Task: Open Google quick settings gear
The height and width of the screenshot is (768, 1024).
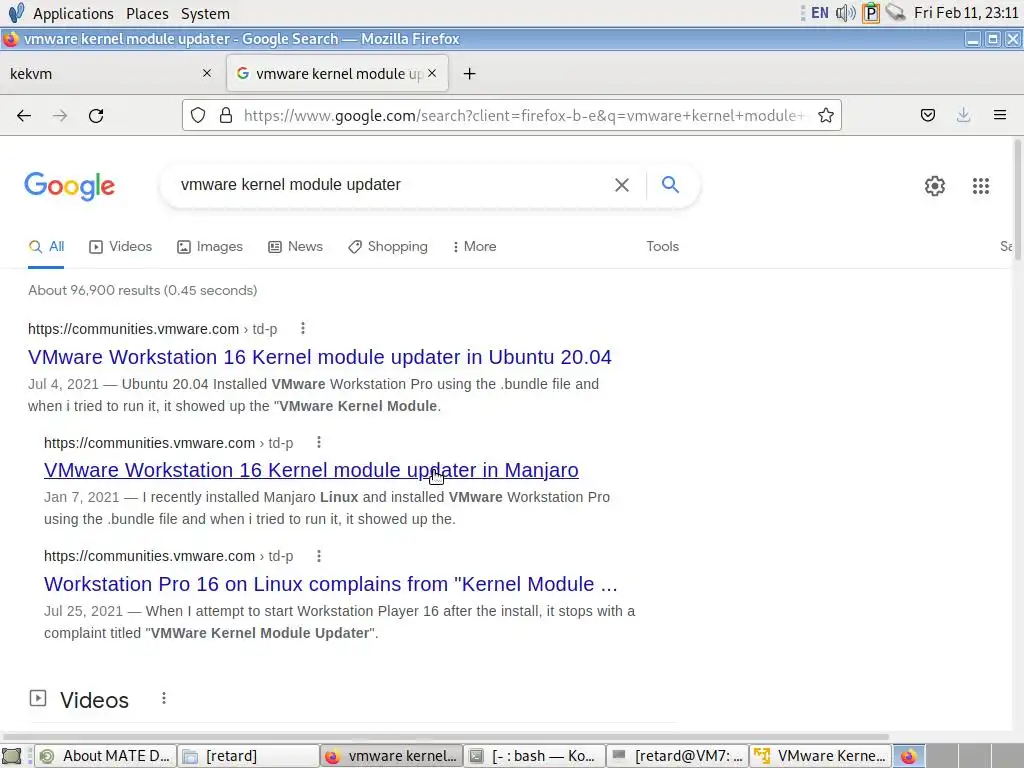Action: (935, 186)
